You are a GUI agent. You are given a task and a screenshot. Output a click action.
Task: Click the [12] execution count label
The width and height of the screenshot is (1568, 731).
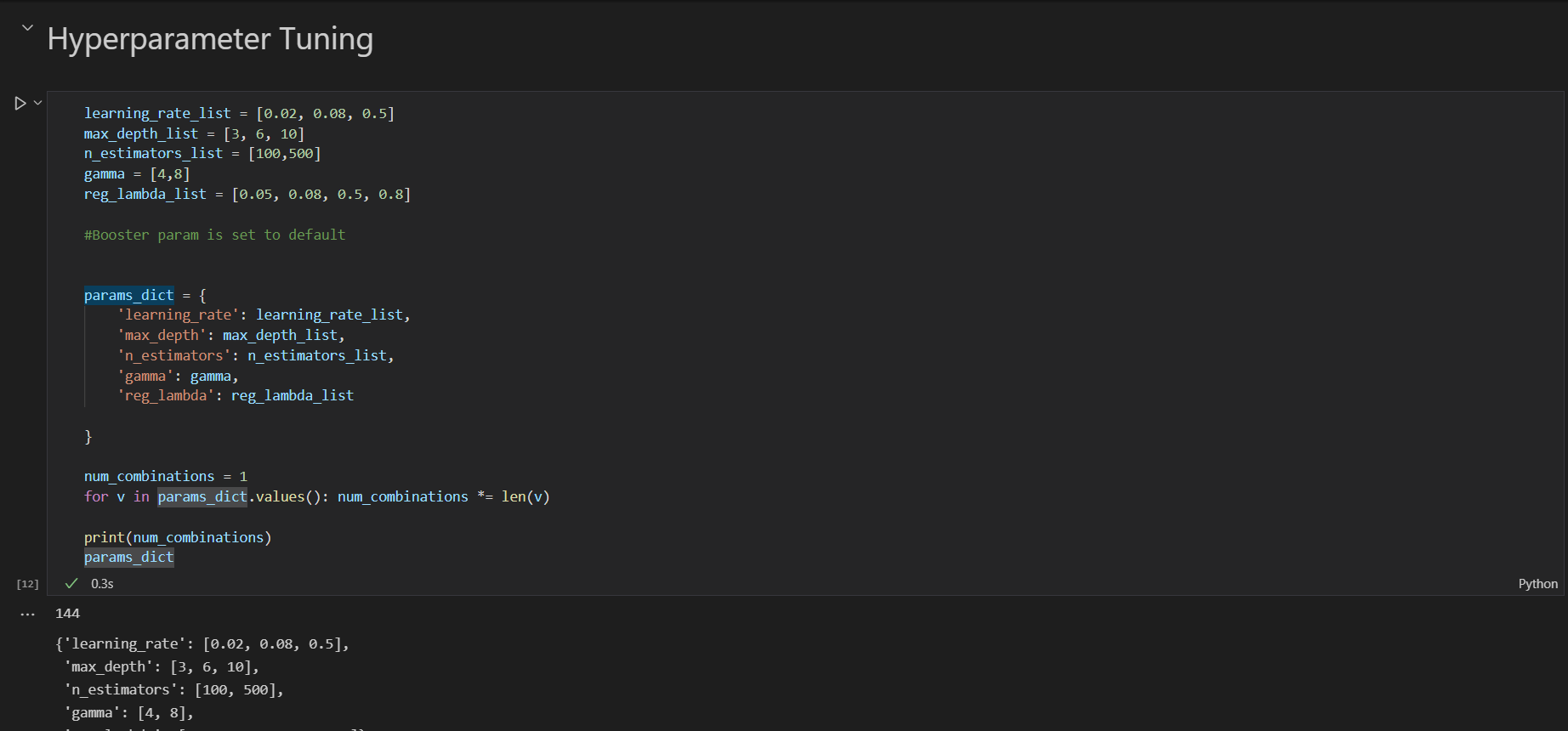tap(28, 584)
